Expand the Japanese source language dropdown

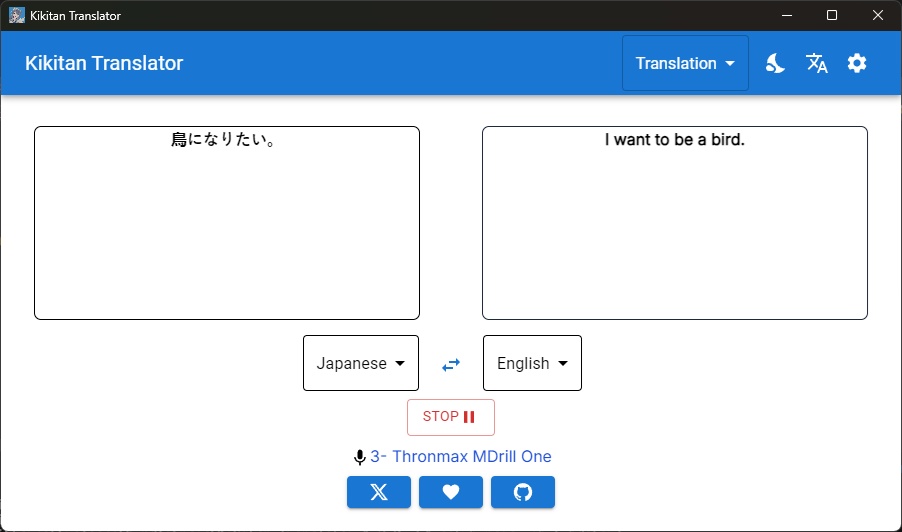click(361, 363)
